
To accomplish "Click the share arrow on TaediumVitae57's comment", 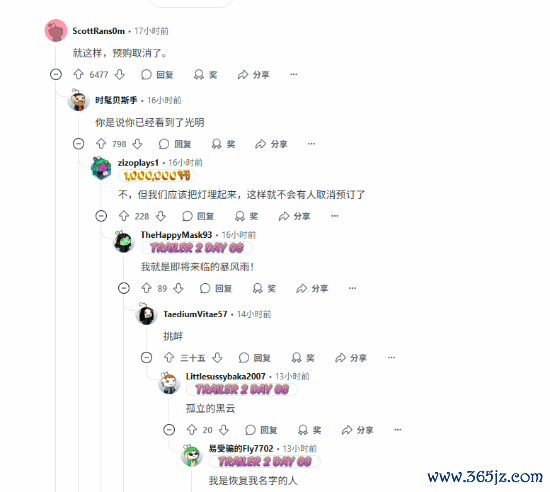I will (x=340, y=358).
